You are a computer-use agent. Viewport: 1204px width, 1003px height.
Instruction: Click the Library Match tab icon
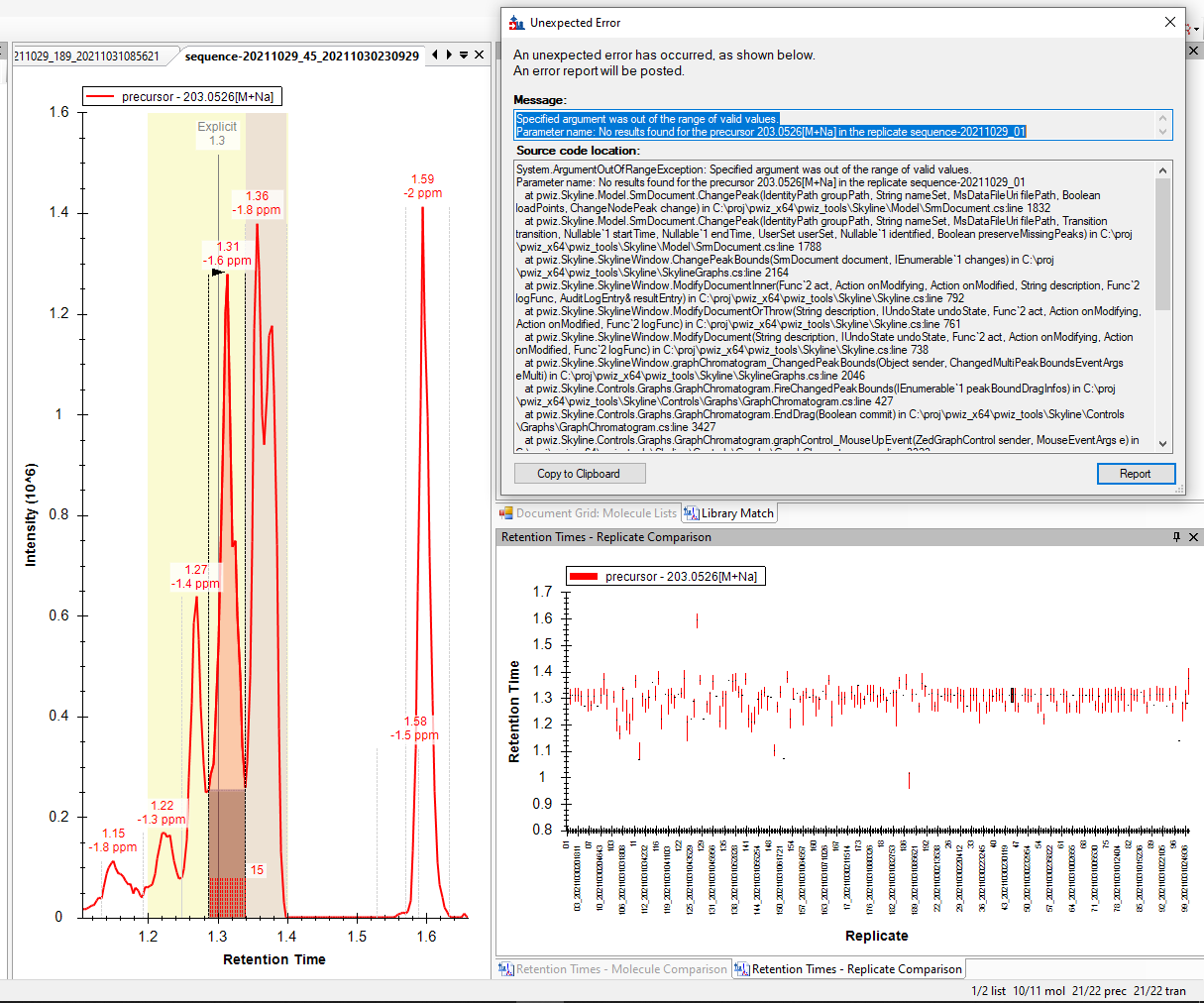691,513
